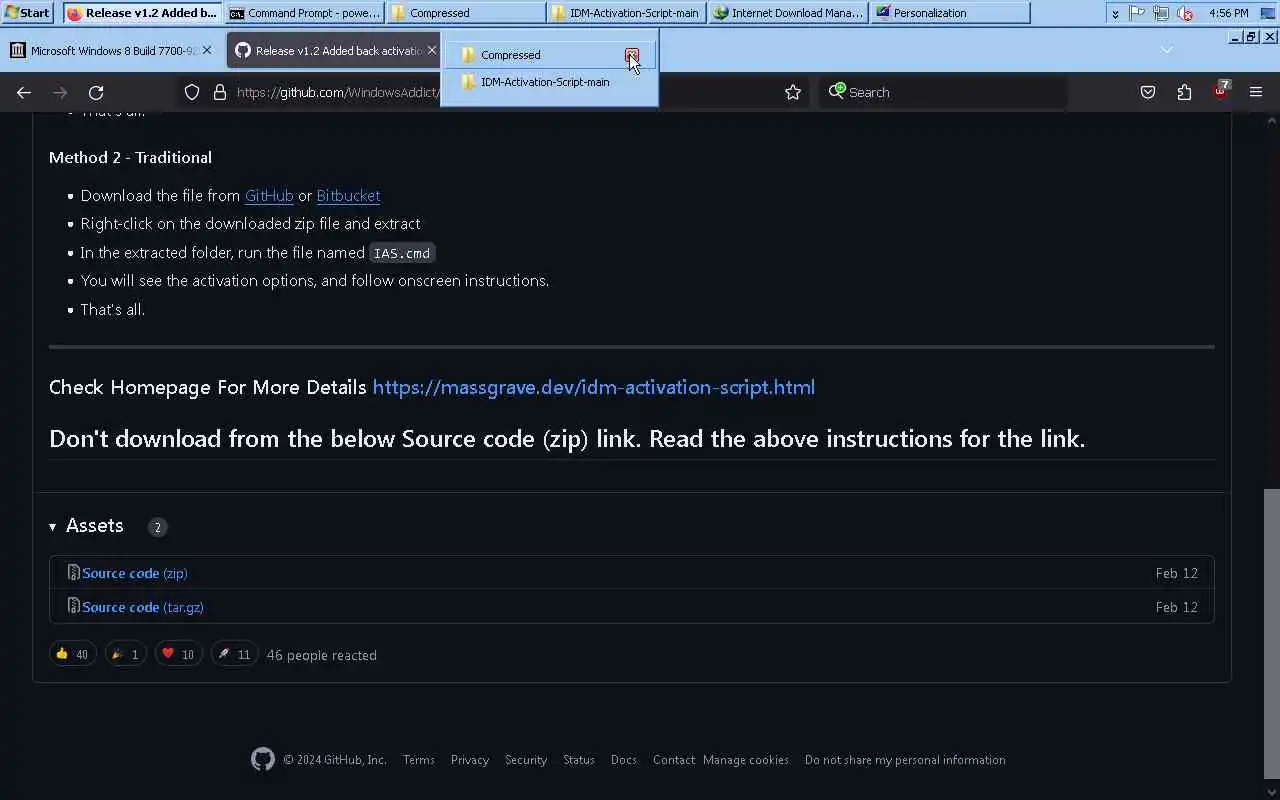This screenshot has width=1280, height=800.
Task: Open Pocket save icon
Action: [1148, 92]
